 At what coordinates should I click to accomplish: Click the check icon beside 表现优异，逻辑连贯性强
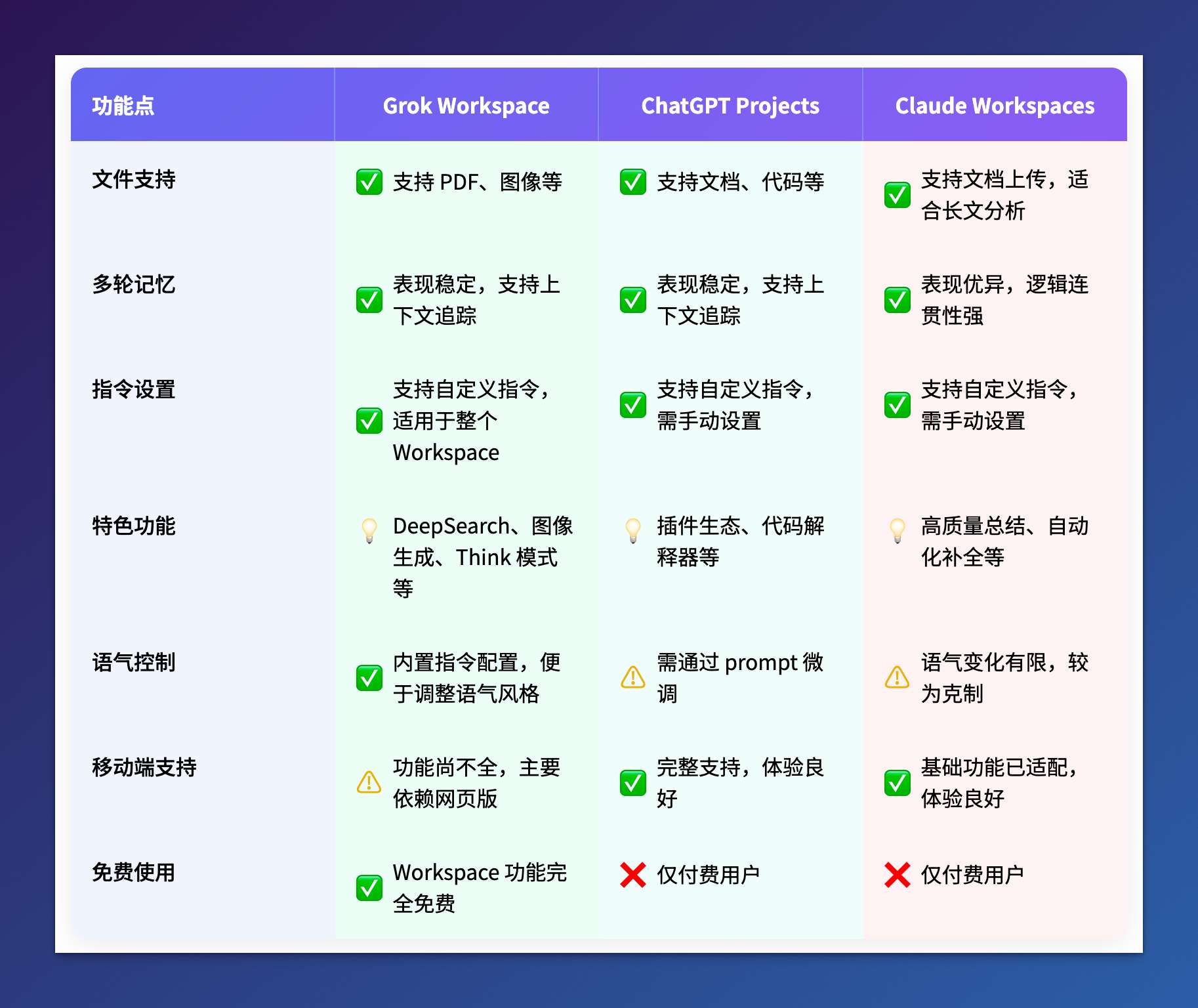pyautogui.click(x=898, y=300)
